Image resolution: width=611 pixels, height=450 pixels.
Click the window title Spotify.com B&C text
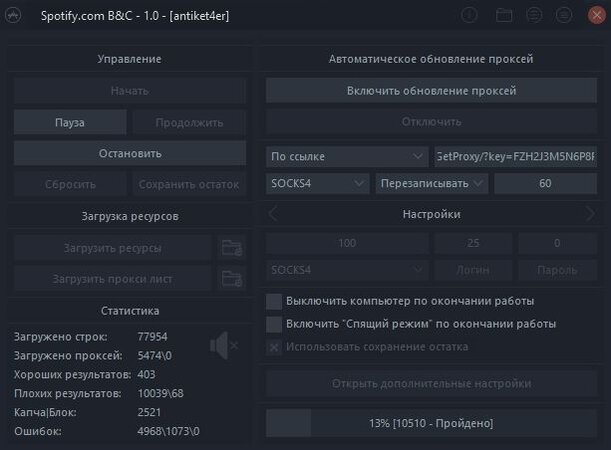(x=135, y=16)
